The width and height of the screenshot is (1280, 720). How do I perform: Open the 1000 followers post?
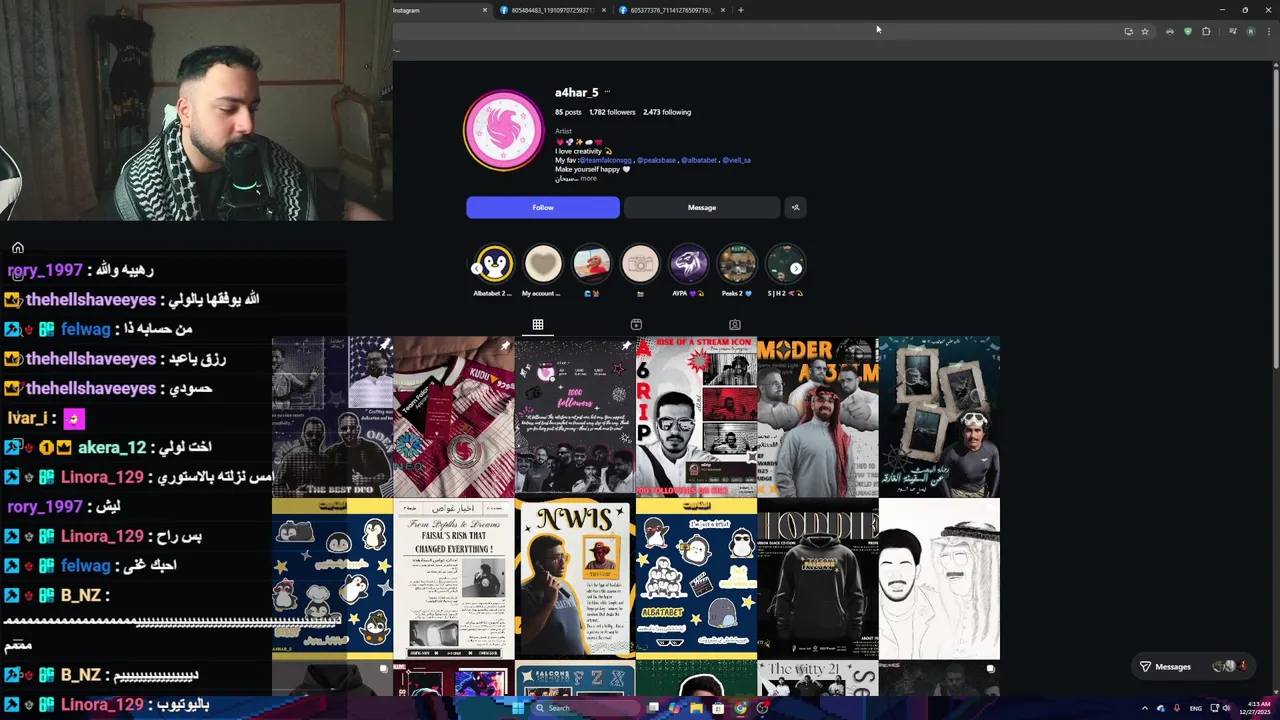[575, 417]
